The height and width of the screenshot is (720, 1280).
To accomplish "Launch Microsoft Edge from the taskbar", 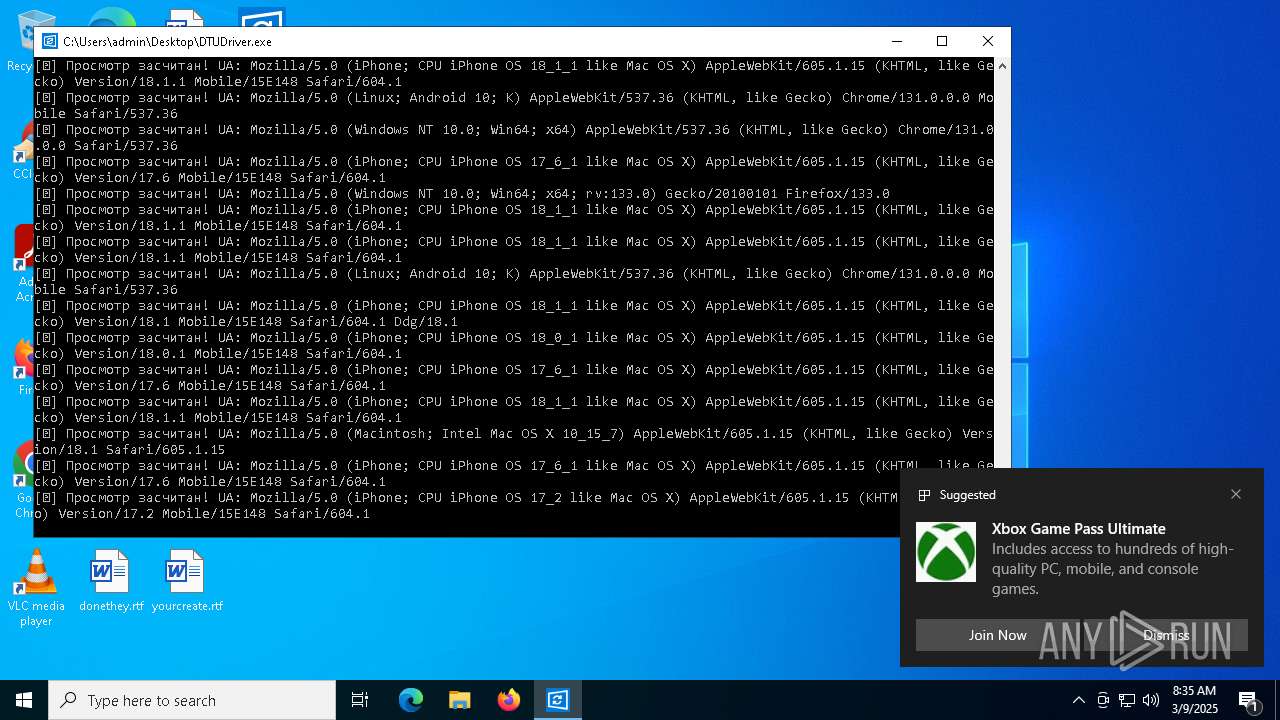I will (411, 700).
